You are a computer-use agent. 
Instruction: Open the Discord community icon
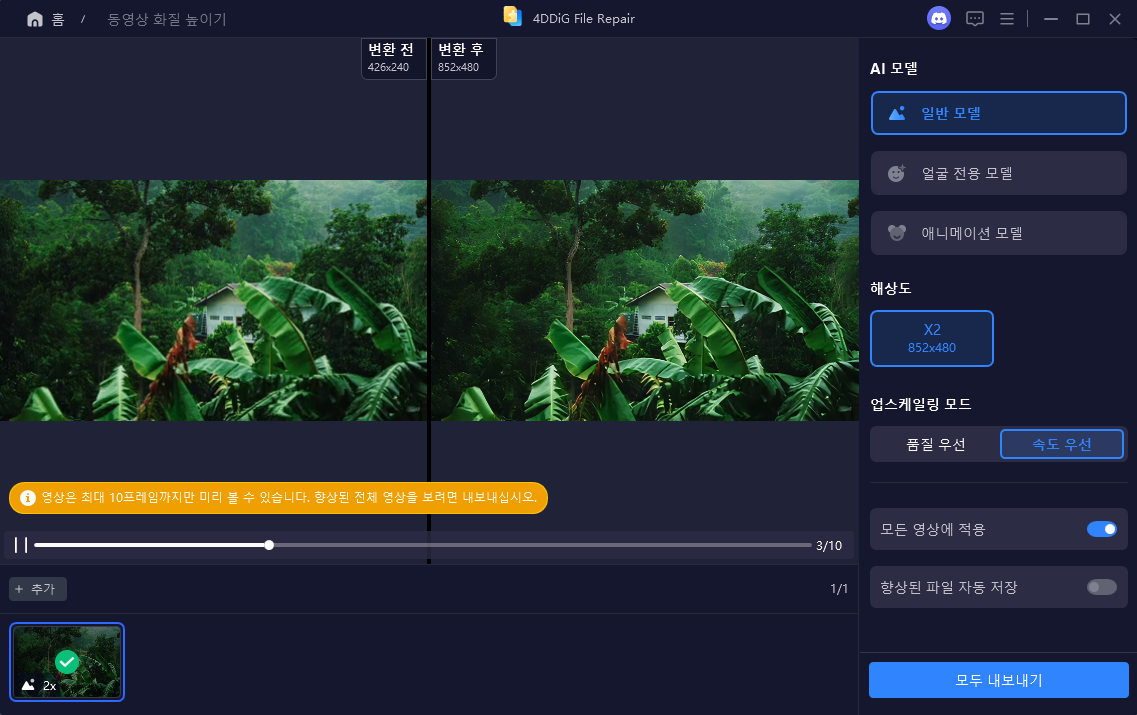[939, 18]
